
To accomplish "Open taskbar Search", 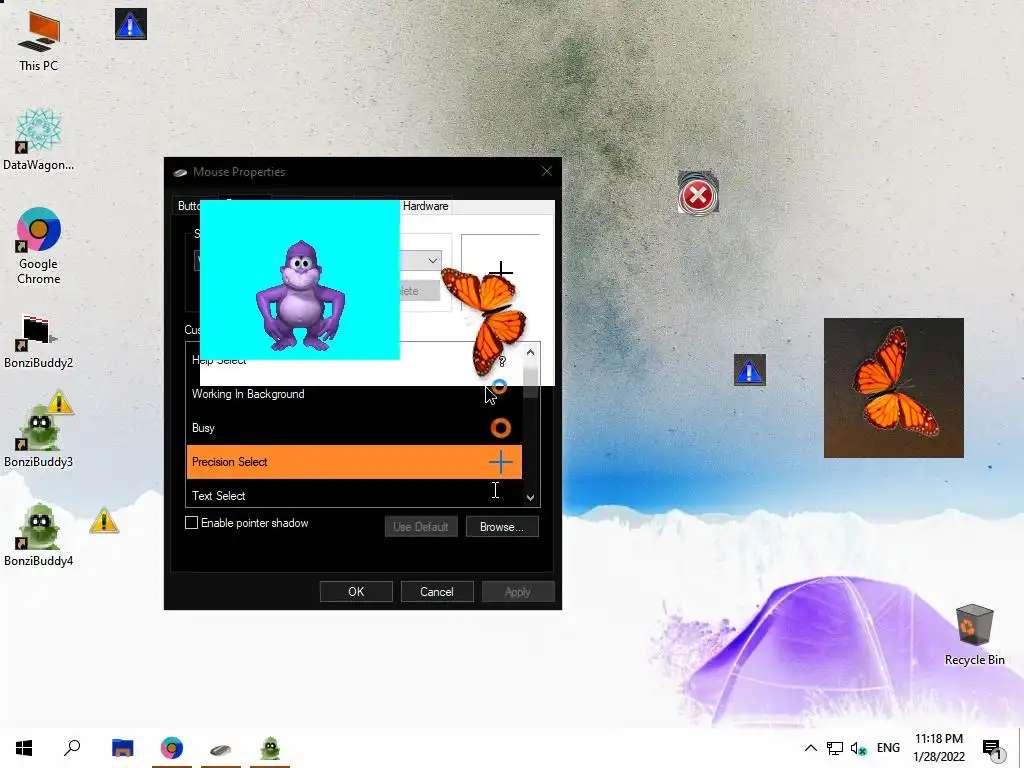I will click(x=72, y=748).
